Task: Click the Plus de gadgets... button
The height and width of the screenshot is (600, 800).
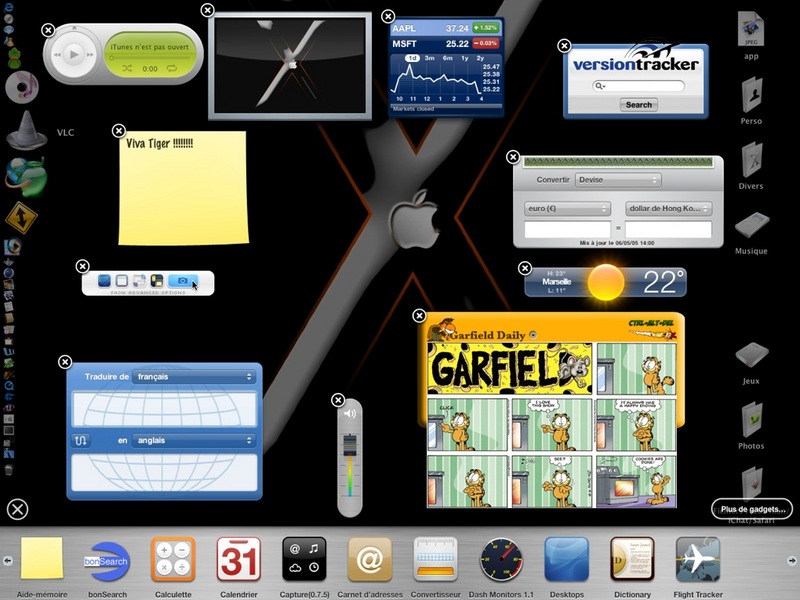Action: [752, 509]
